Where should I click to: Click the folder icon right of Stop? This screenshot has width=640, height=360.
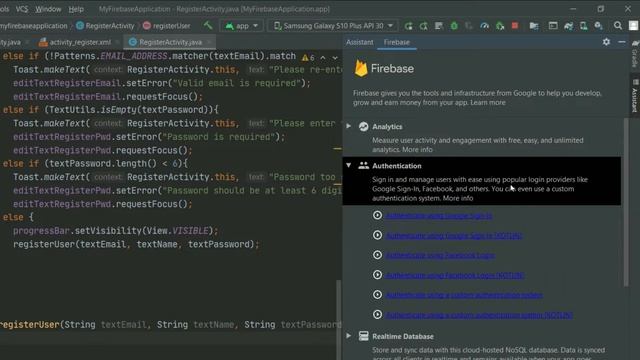click(534, 26)
